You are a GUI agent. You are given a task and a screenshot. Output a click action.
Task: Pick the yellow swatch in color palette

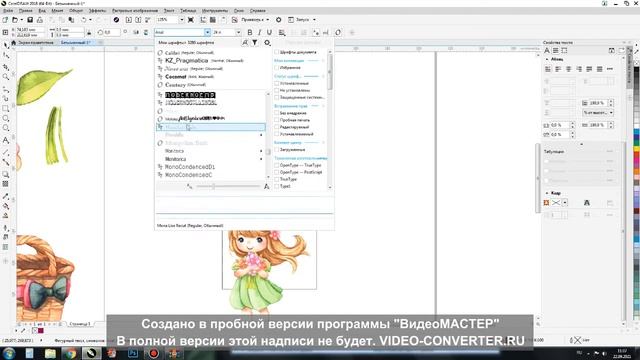click(x=637, y=150)
